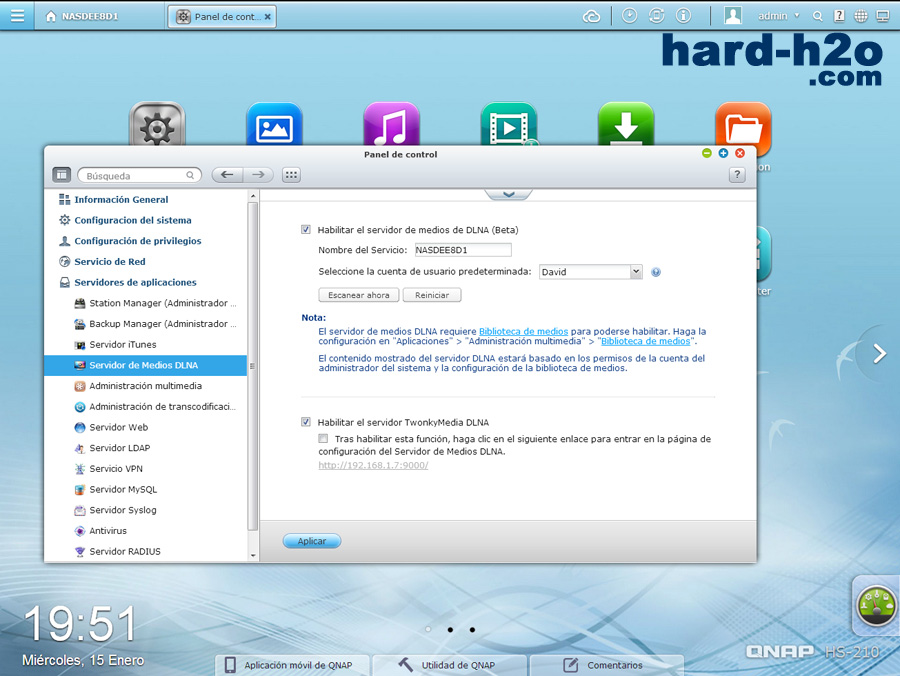Uncheck Habilitar el servidor de medios de DLNA
The height and width of the screenshot is (676, 900).
(x=306, y=230)
